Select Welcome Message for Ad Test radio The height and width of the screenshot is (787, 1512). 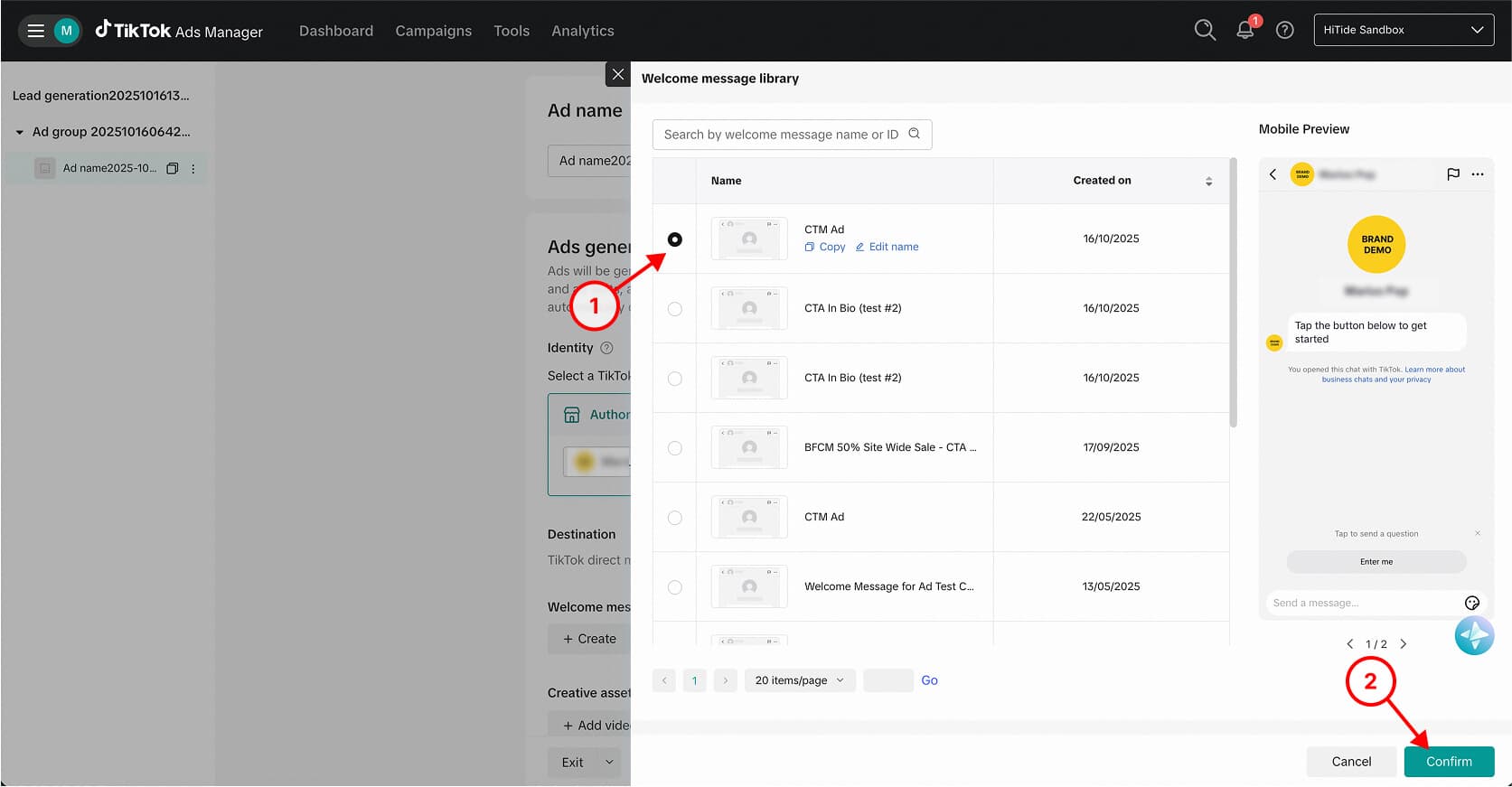[x=675, y=587]
